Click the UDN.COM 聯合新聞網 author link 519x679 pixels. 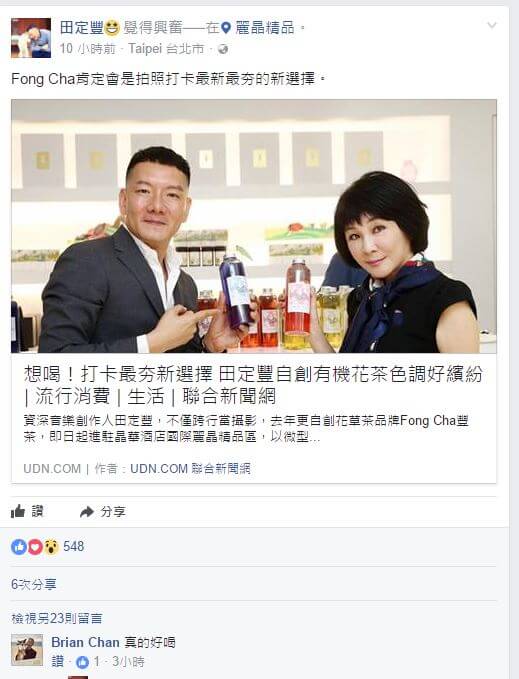point(190,469)
